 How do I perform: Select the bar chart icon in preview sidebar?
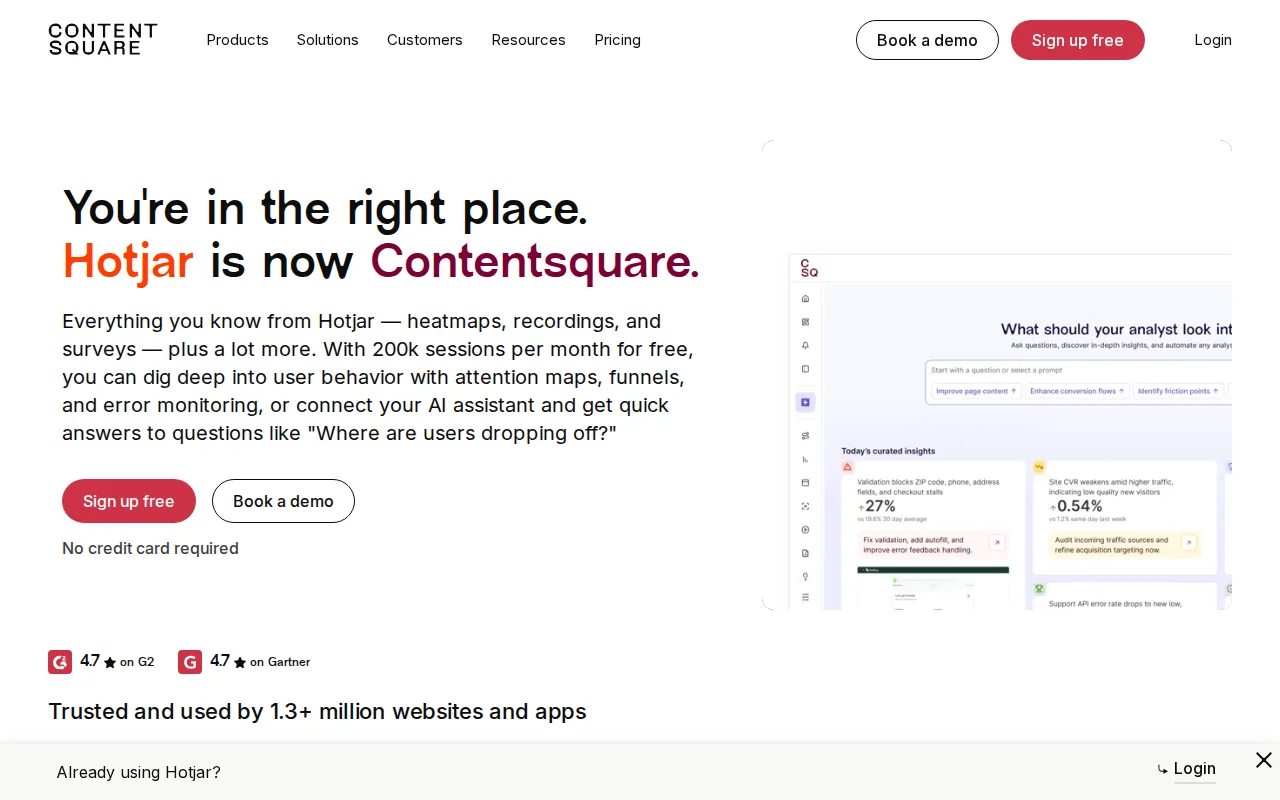[805, 459]
